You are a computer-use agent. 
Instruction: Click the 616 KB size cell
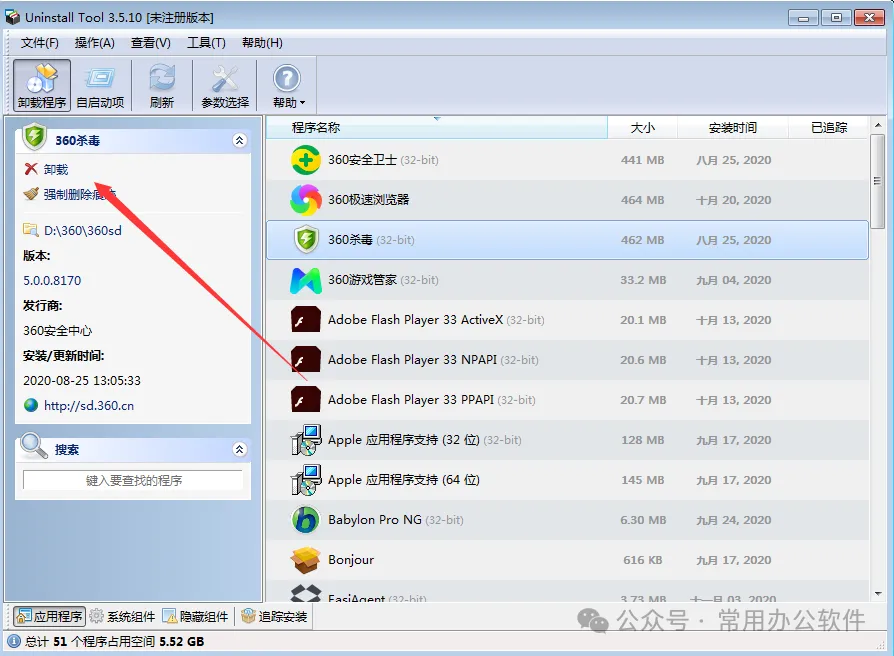pos(643,560)
